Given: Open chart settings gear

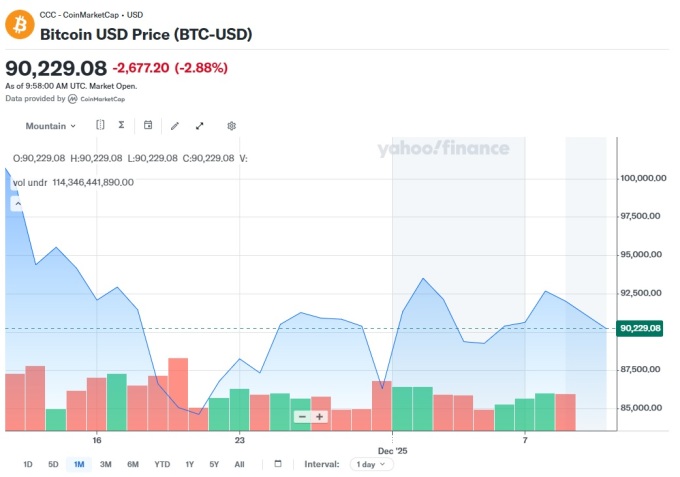Looking at the screenshot, I should click(x=231, y=126).
